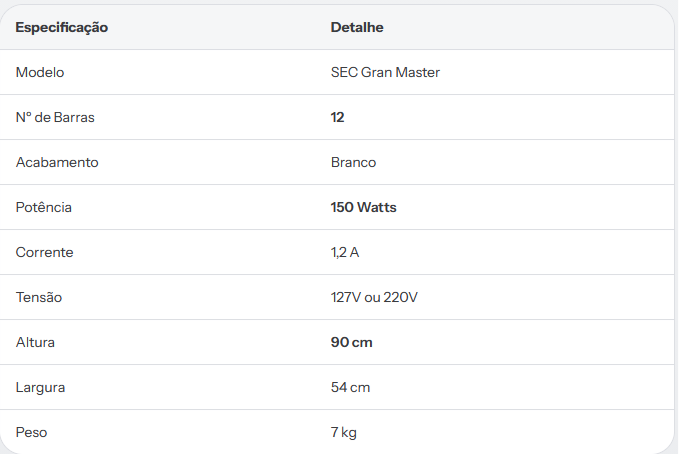Click the 7 kg weight value
The image size is (679, 454).
click(343, 433)
